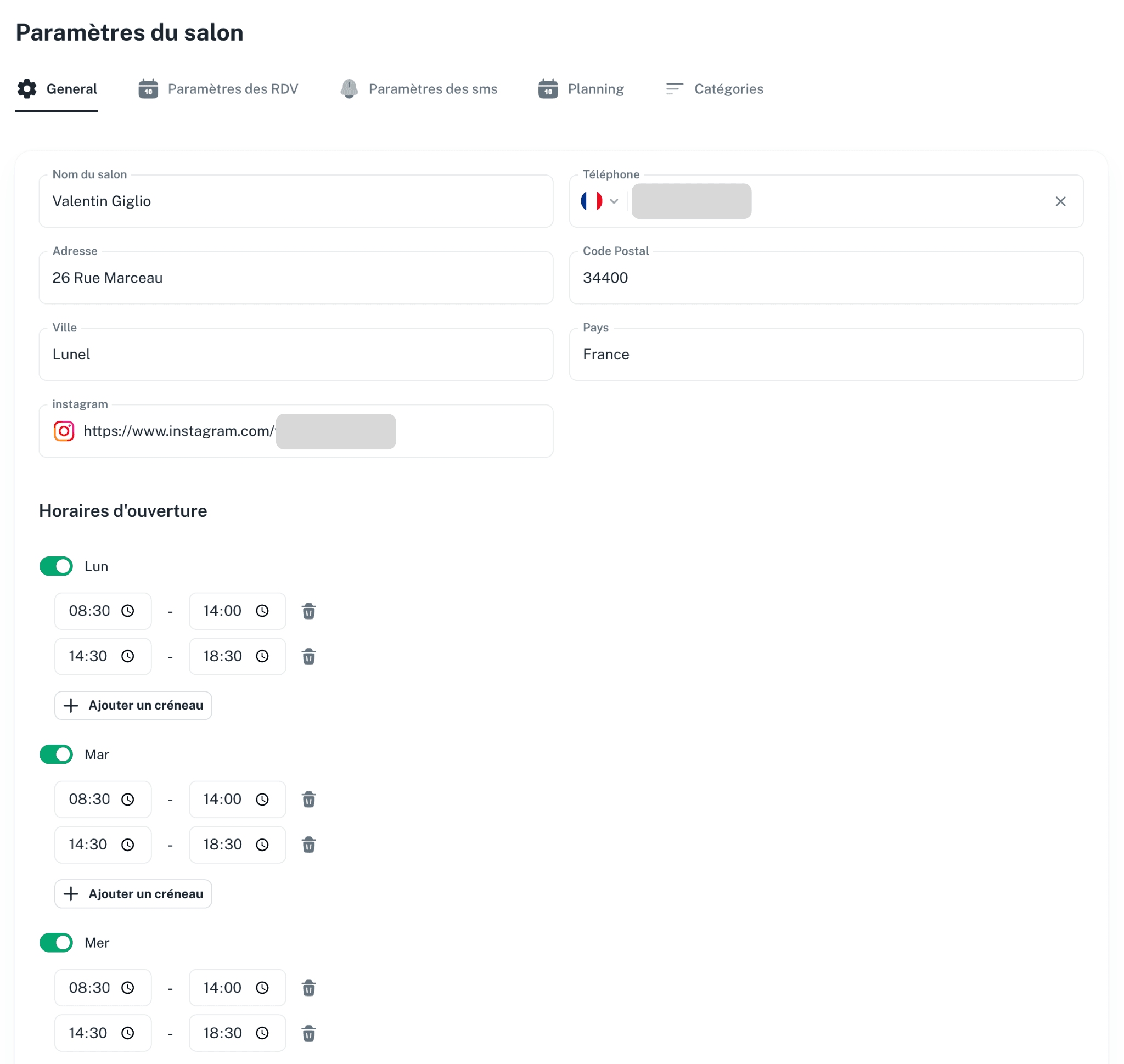Viewport: 1124px width, 1064px height.
Task: Open the Paramètres des RDV tab via its calendar icon
Action: coord(149,88)
